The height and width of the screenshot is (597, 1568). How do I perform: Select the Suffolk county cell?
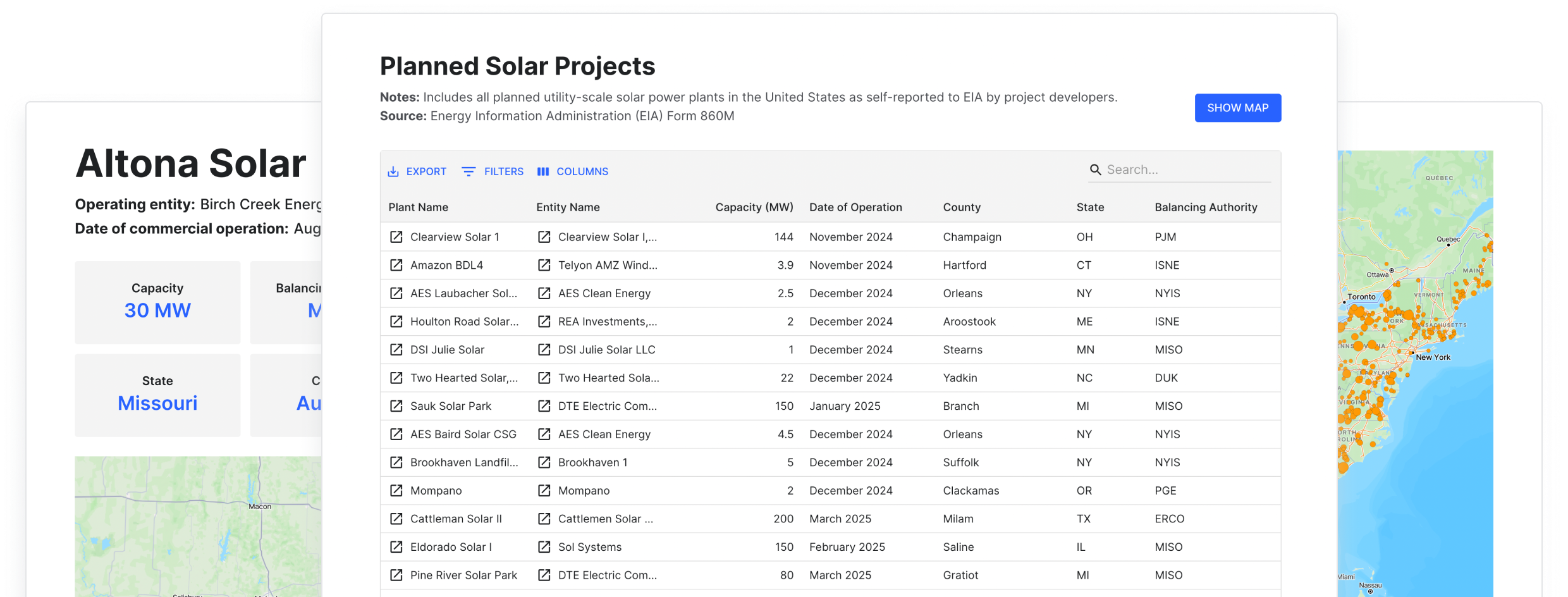coord(960,462)
